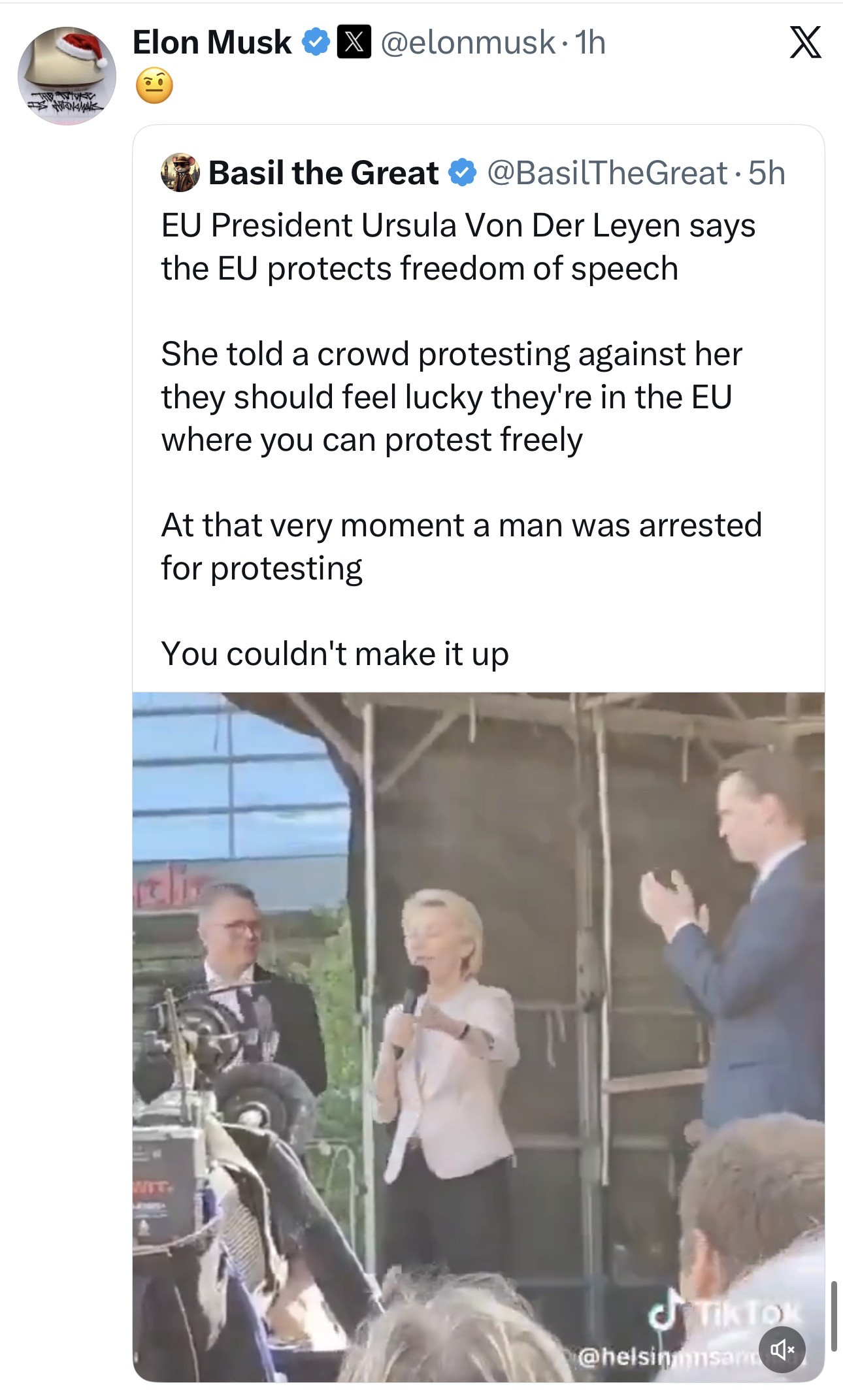Click Basil the Great's verified checkmark
The width and height of the screenshot is (843, 1400).
pyautogui.click(x=463, y=173)
